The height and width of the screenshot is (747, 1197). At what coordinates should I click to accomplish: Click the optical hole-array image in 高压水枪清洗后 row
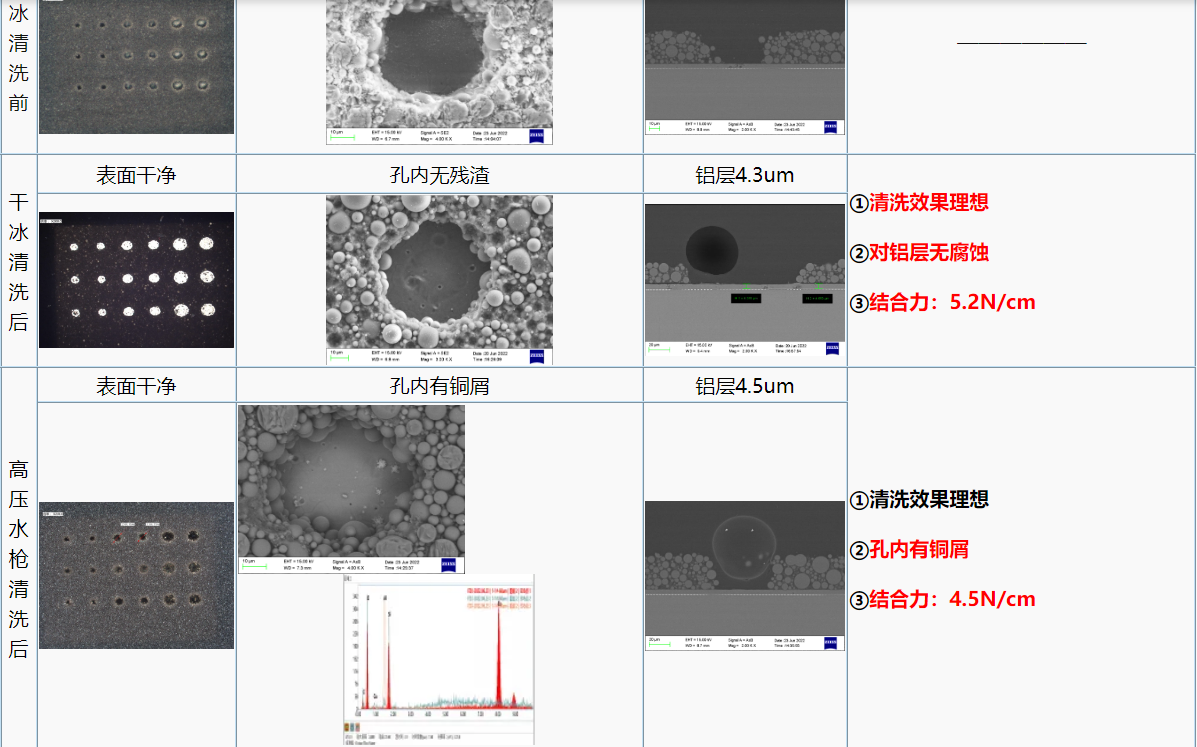click(x=136, y=575)
